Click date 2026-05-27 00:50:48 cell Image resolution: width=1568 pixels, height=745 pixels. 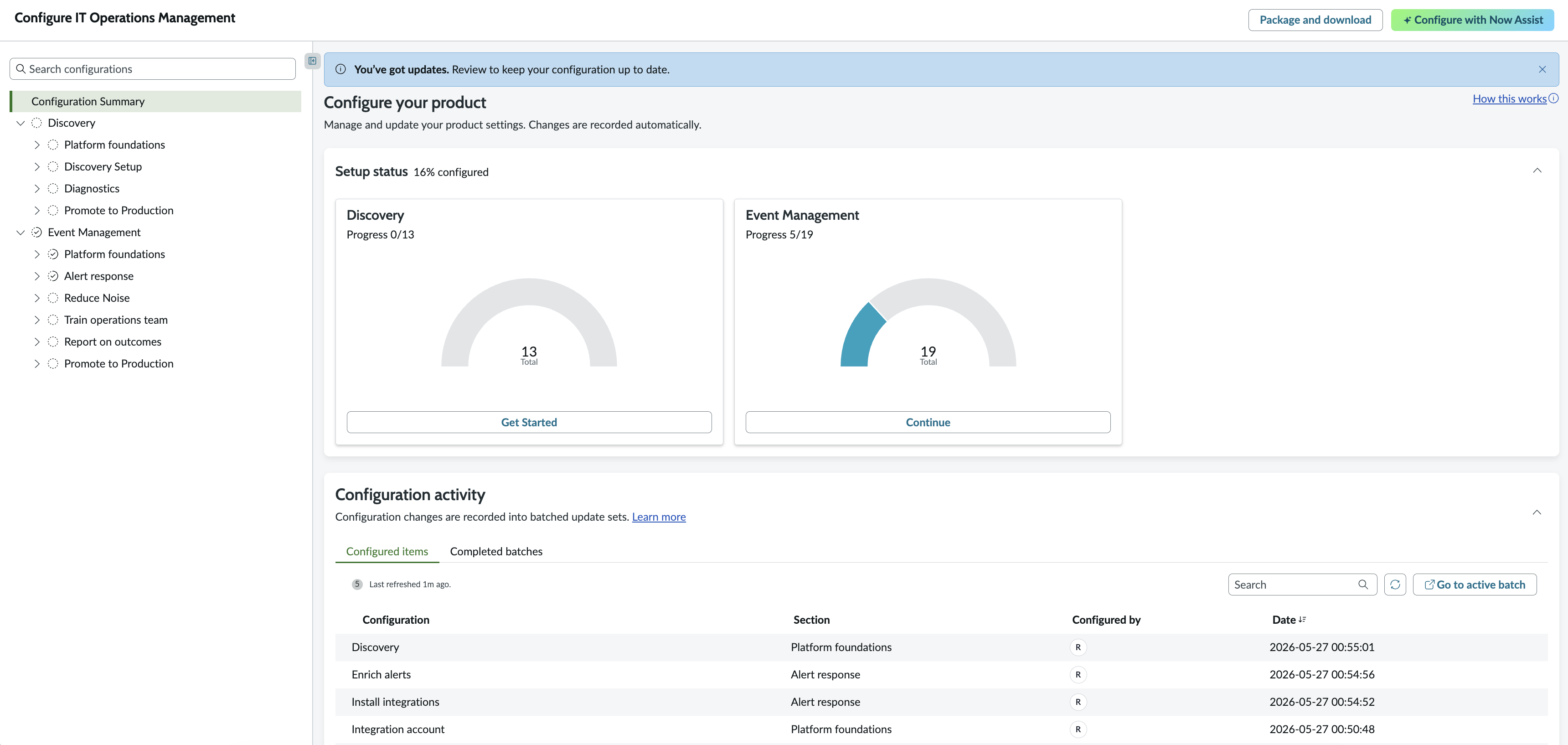point(1321,729)
